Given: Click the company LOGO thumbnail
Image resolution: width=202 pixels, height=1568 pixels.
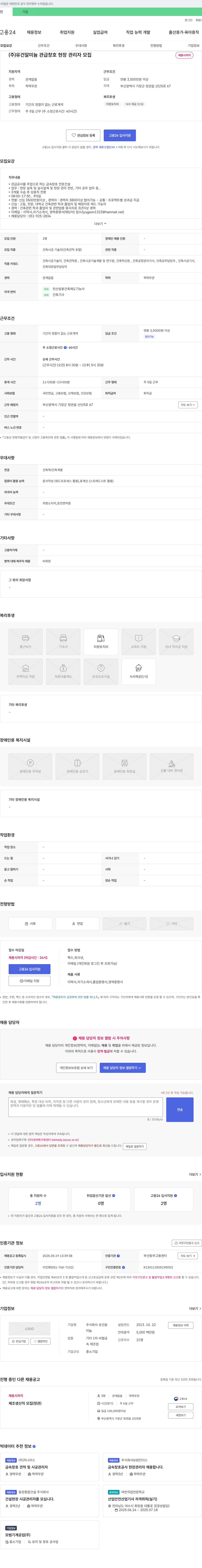Looking at the screenshot, I should (x=29, y=1329).
